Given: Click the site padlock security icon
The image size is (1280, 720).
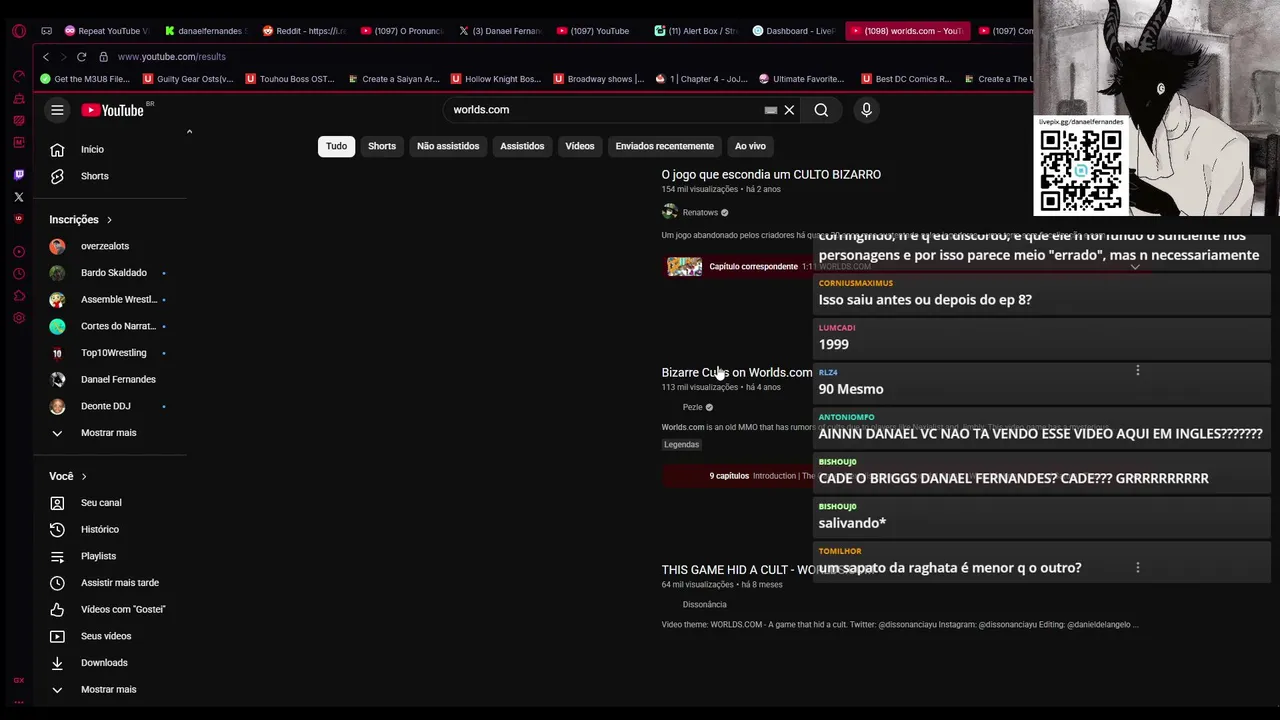Looking at the screenshot, I should tap(103, 57).
